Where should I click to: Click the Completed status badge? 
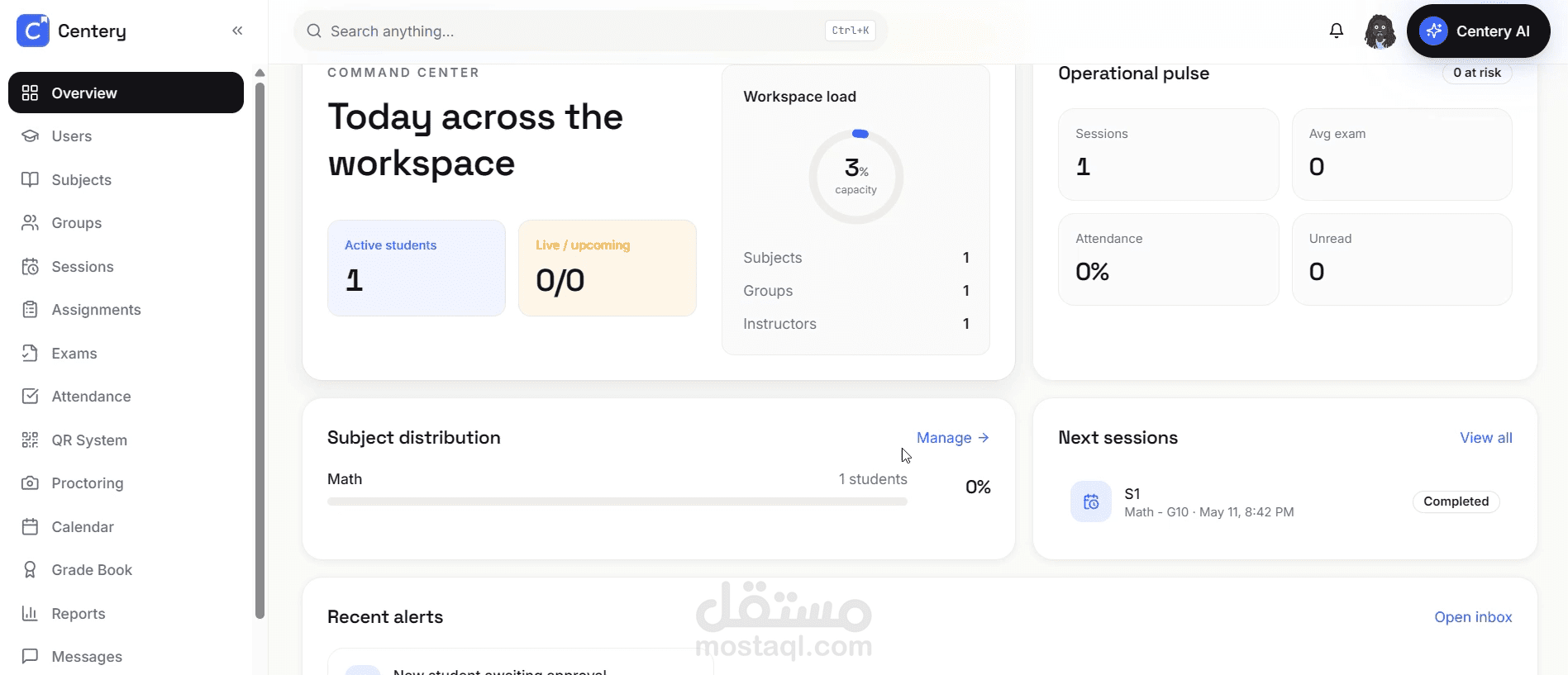[1456, 501]
